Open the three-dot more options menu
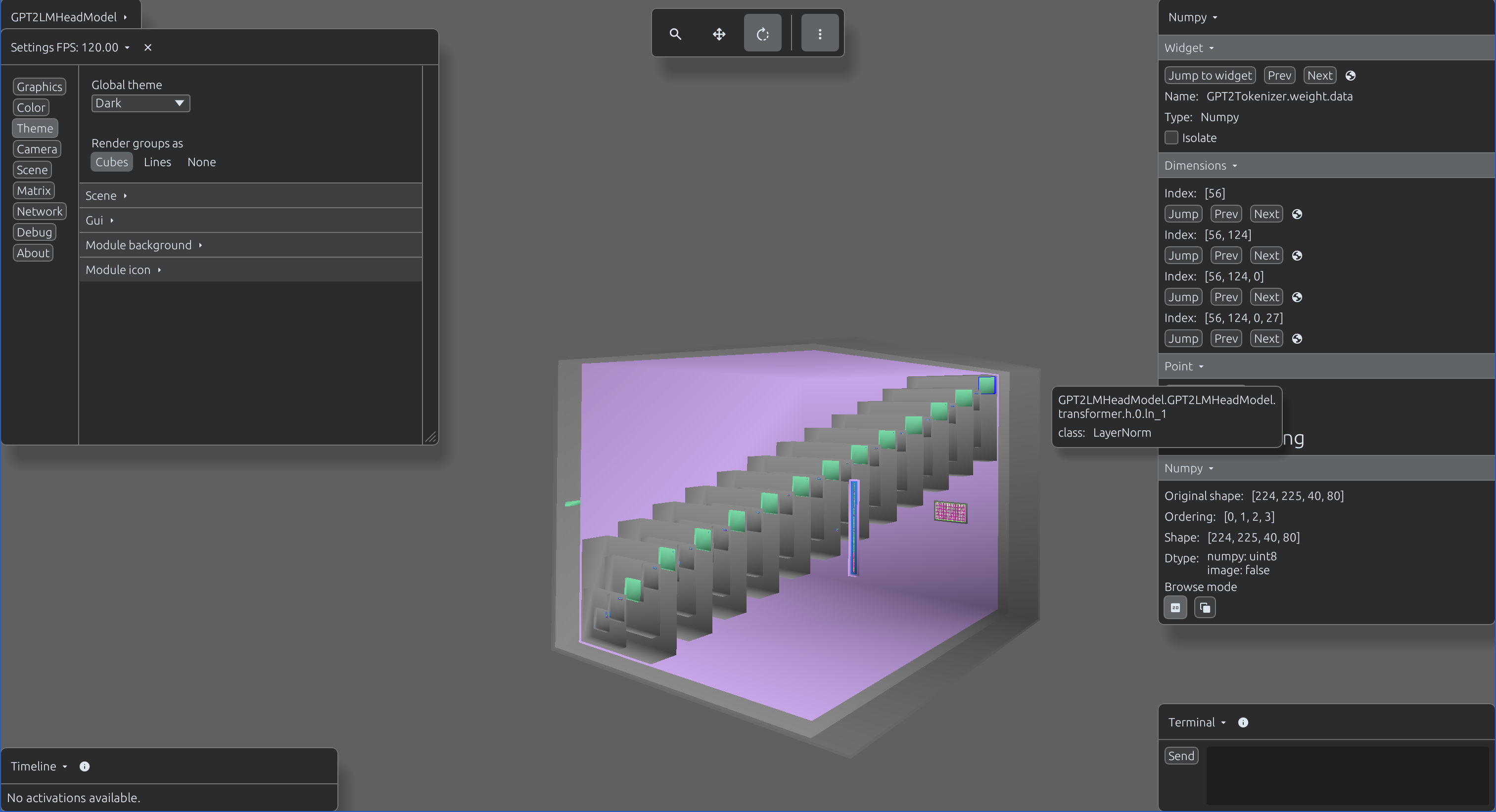 click(819, 34)
